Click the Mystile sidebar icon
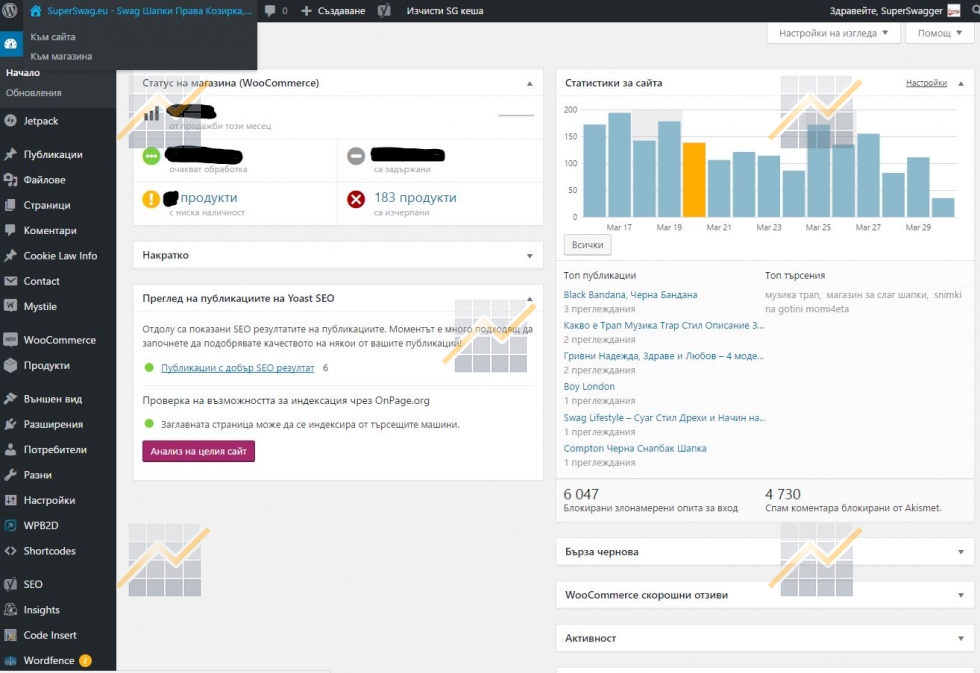 click(x=10, y=306)
